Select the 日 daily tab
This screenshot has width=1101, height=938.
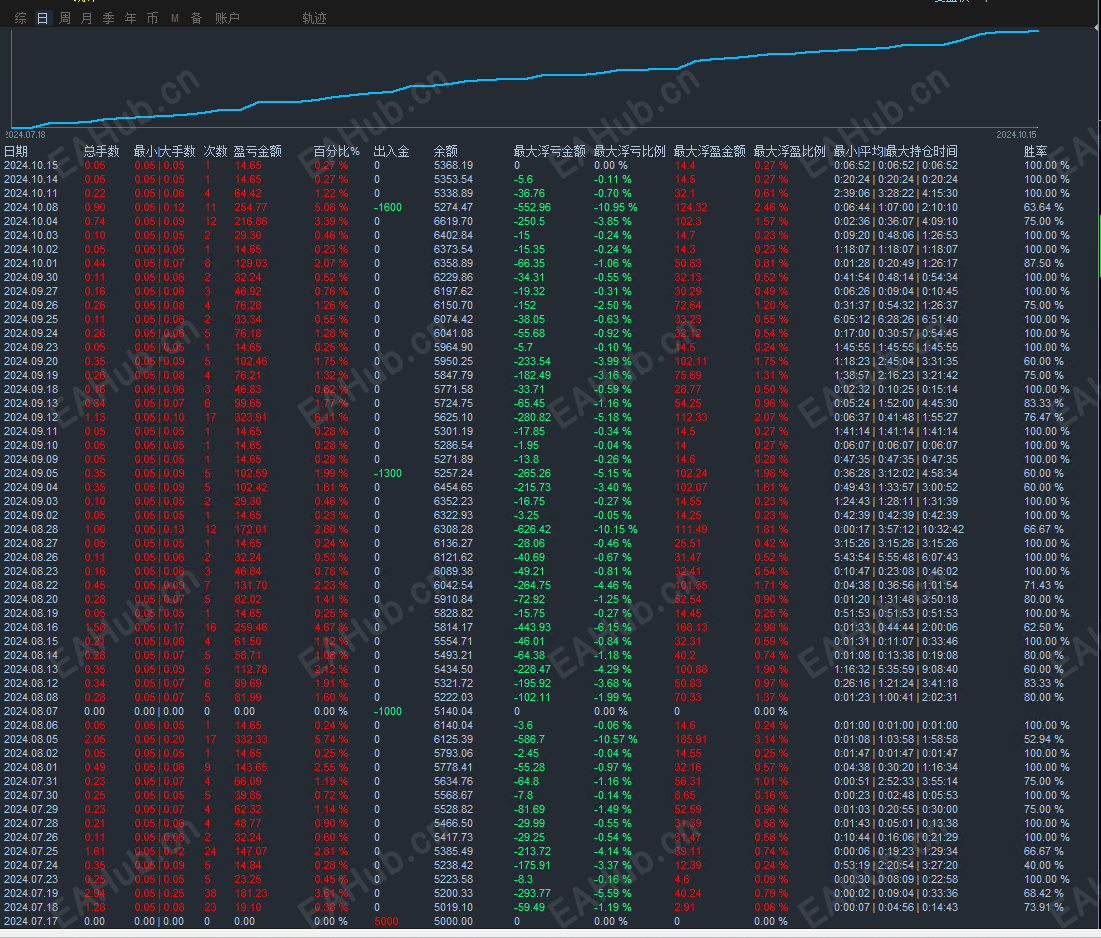point(43,18)
